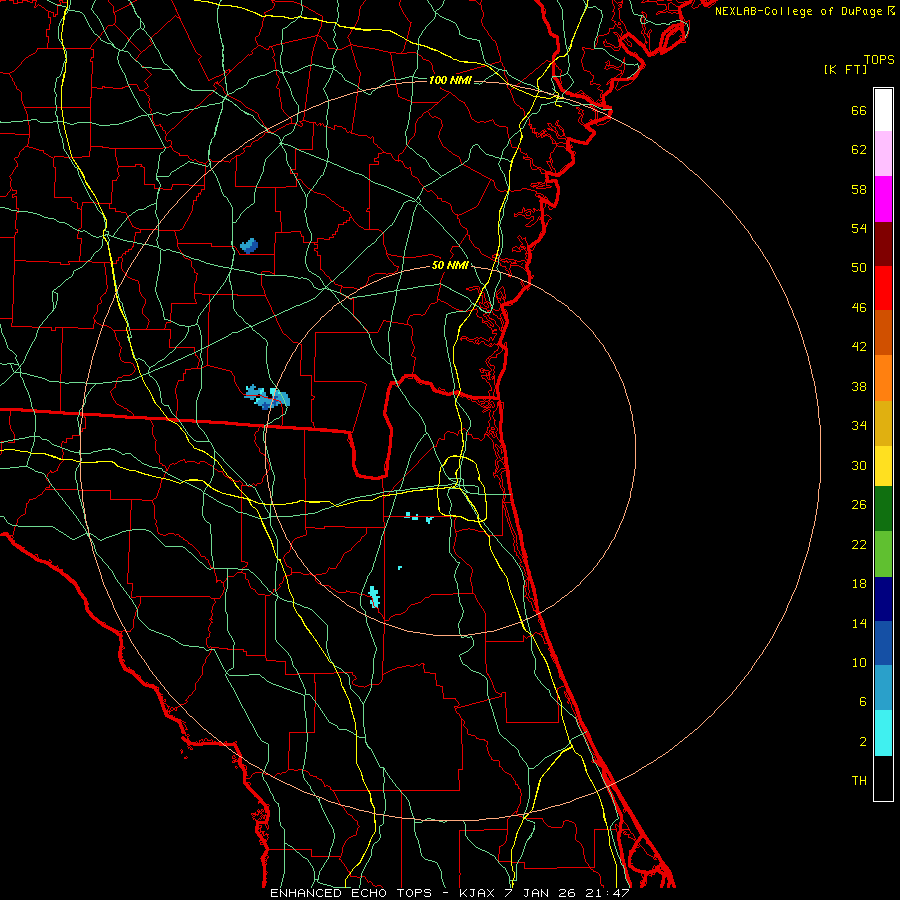Viewport: 900px width, 900px height.
Task: Click the legend value "30"
Action: (x=859, y=465)
